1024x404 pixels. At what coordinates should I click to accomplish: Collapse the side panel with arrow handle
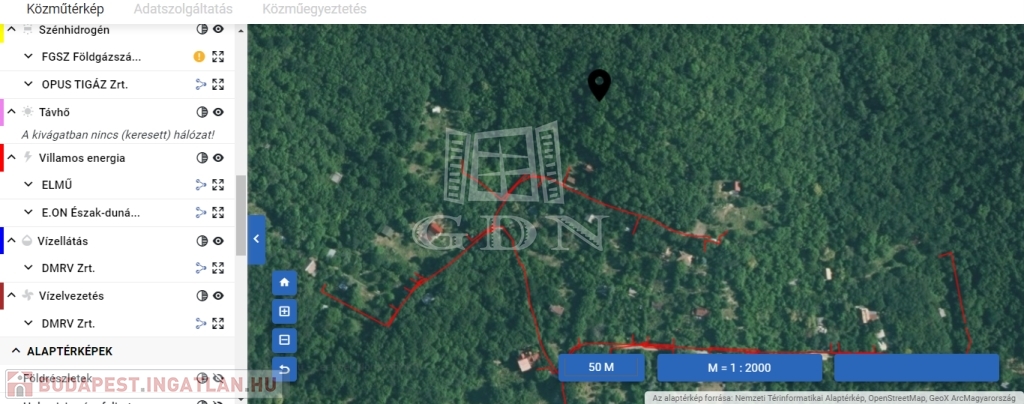(257, 239)
